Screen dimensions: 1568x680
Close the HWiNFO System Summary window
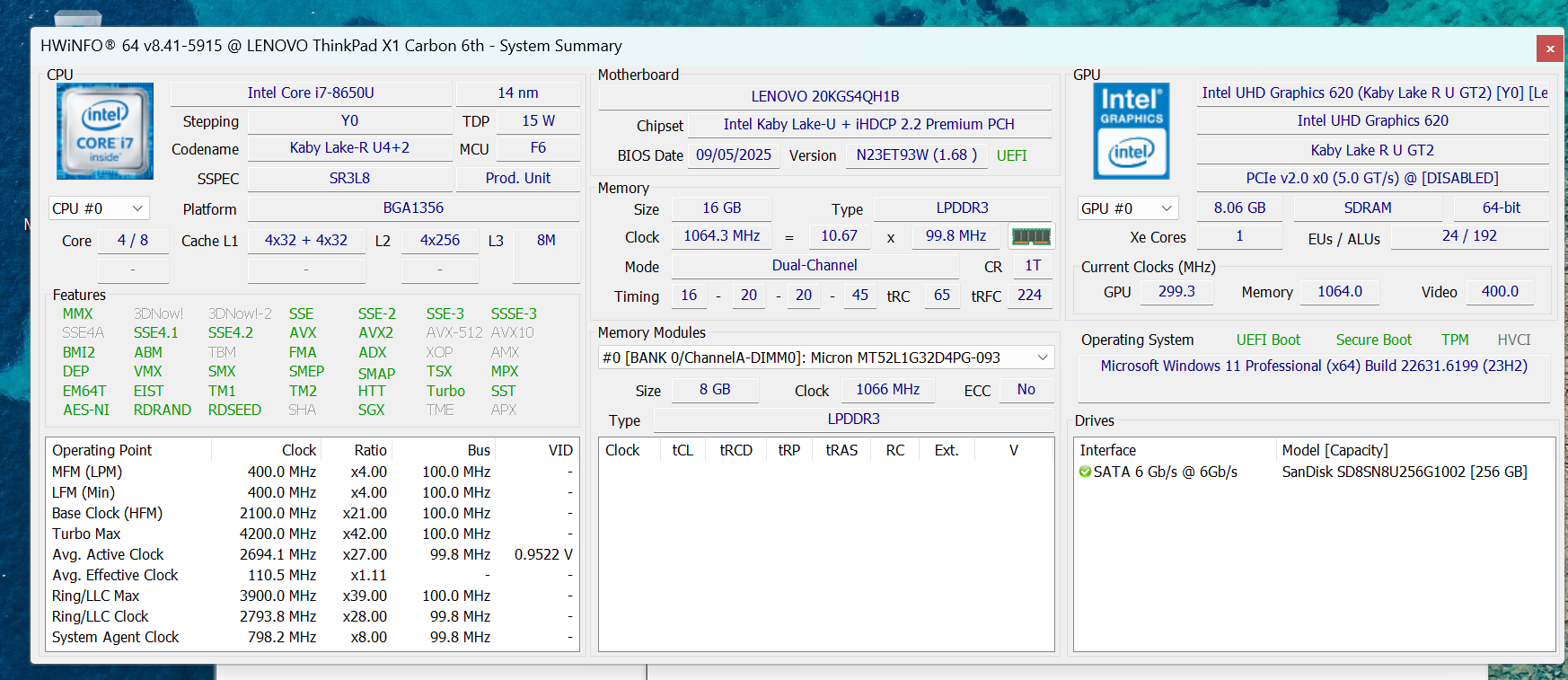(1550, 49)
